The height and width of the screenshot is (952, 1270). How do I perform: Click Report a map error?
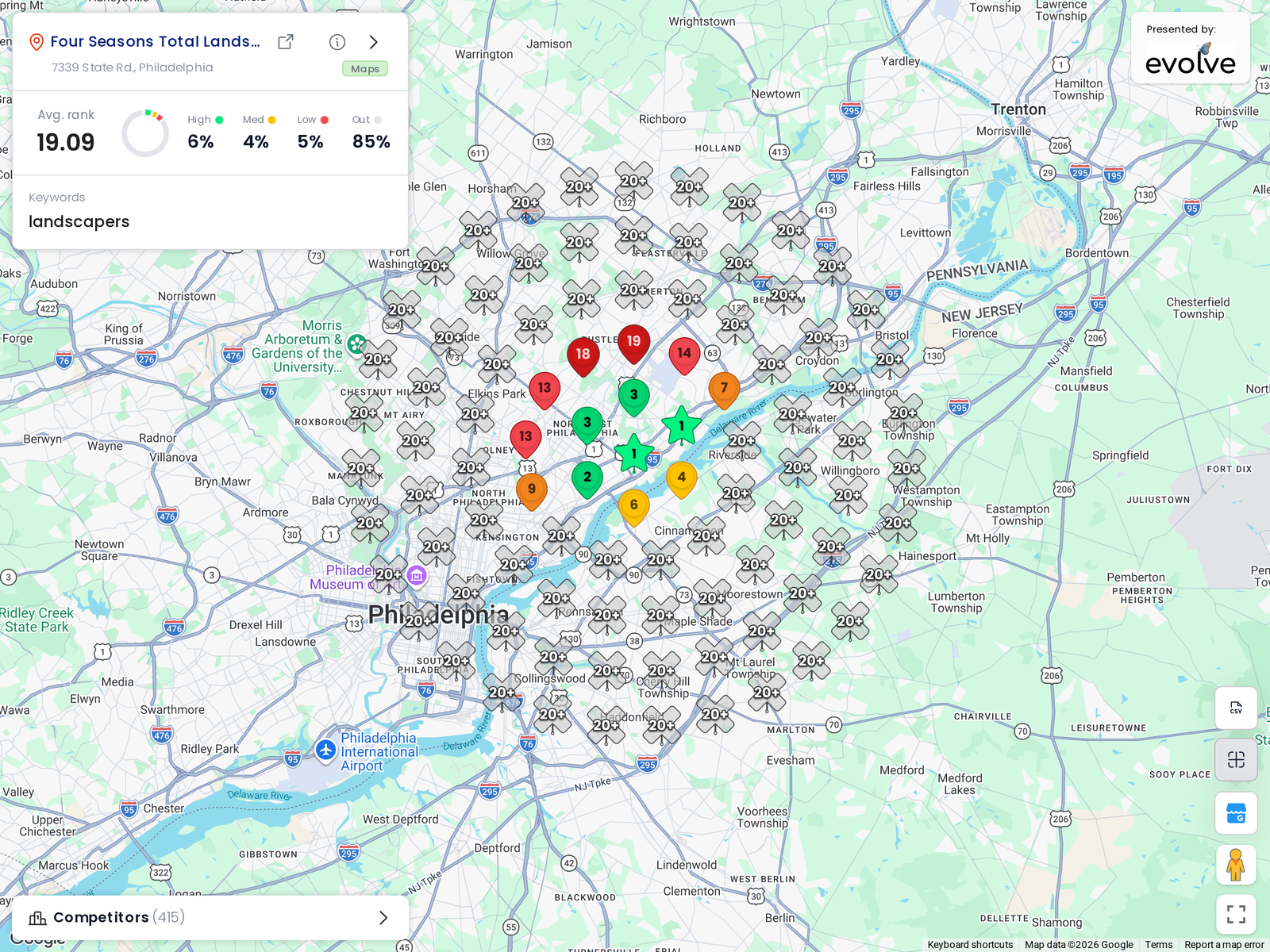(1224, 945)
